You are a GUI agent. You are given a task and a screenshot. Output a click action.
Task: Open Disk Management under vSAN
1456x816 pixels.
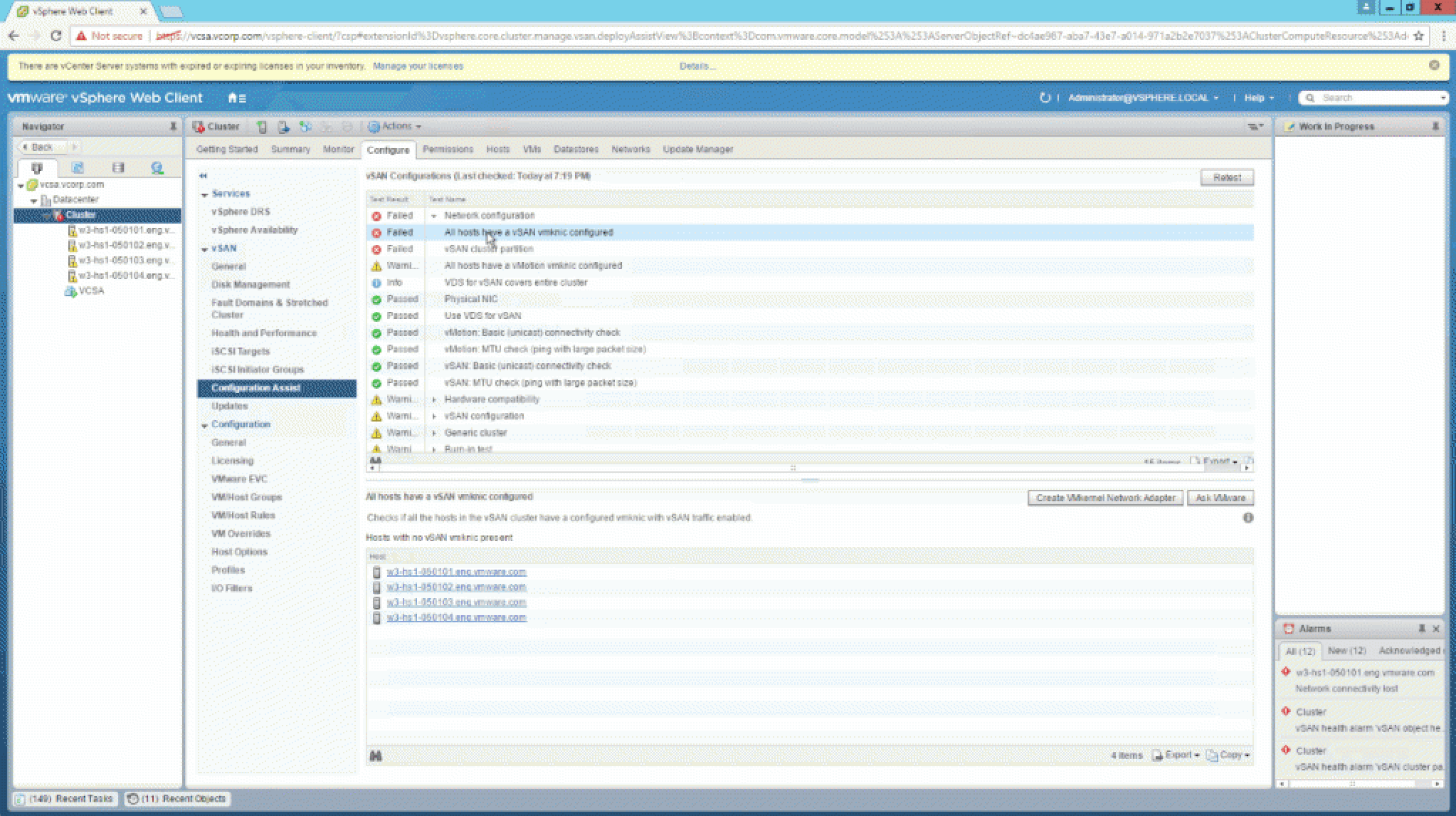click(x=250, y=285)
